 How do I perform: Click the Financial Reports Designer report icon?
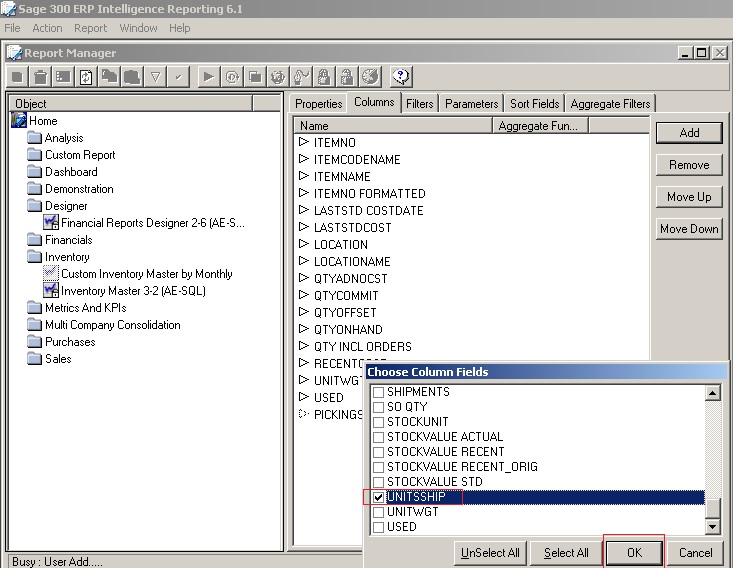coord(50,223)
